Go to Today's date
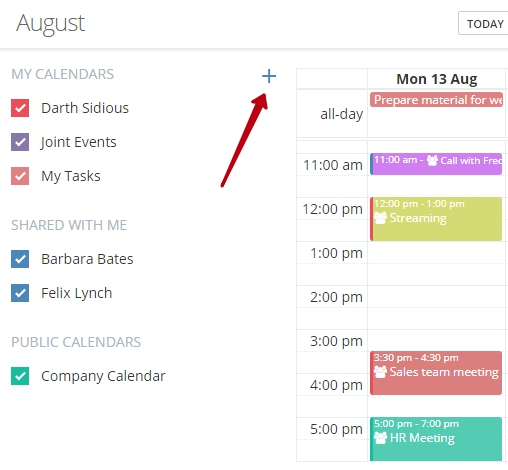The image size is (508, 470). point(483,23)
